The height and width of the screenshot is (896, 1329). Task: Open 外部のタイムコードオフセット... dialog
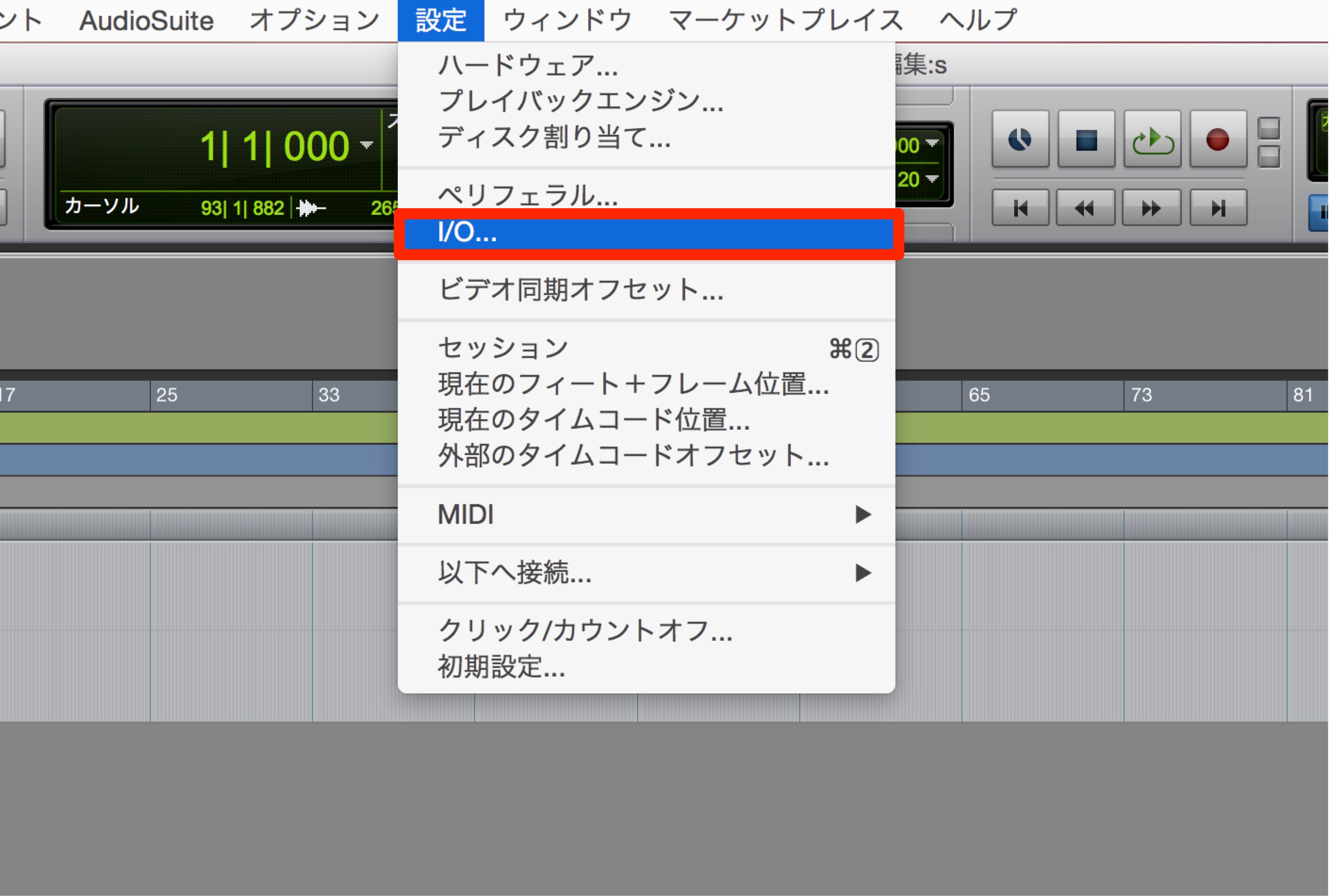coord(646,456)
